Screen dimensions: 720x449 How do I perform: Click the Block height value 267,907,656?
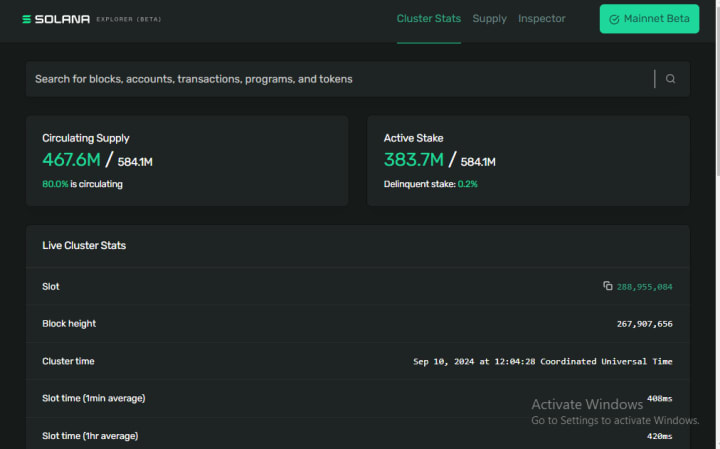point(644,324)
